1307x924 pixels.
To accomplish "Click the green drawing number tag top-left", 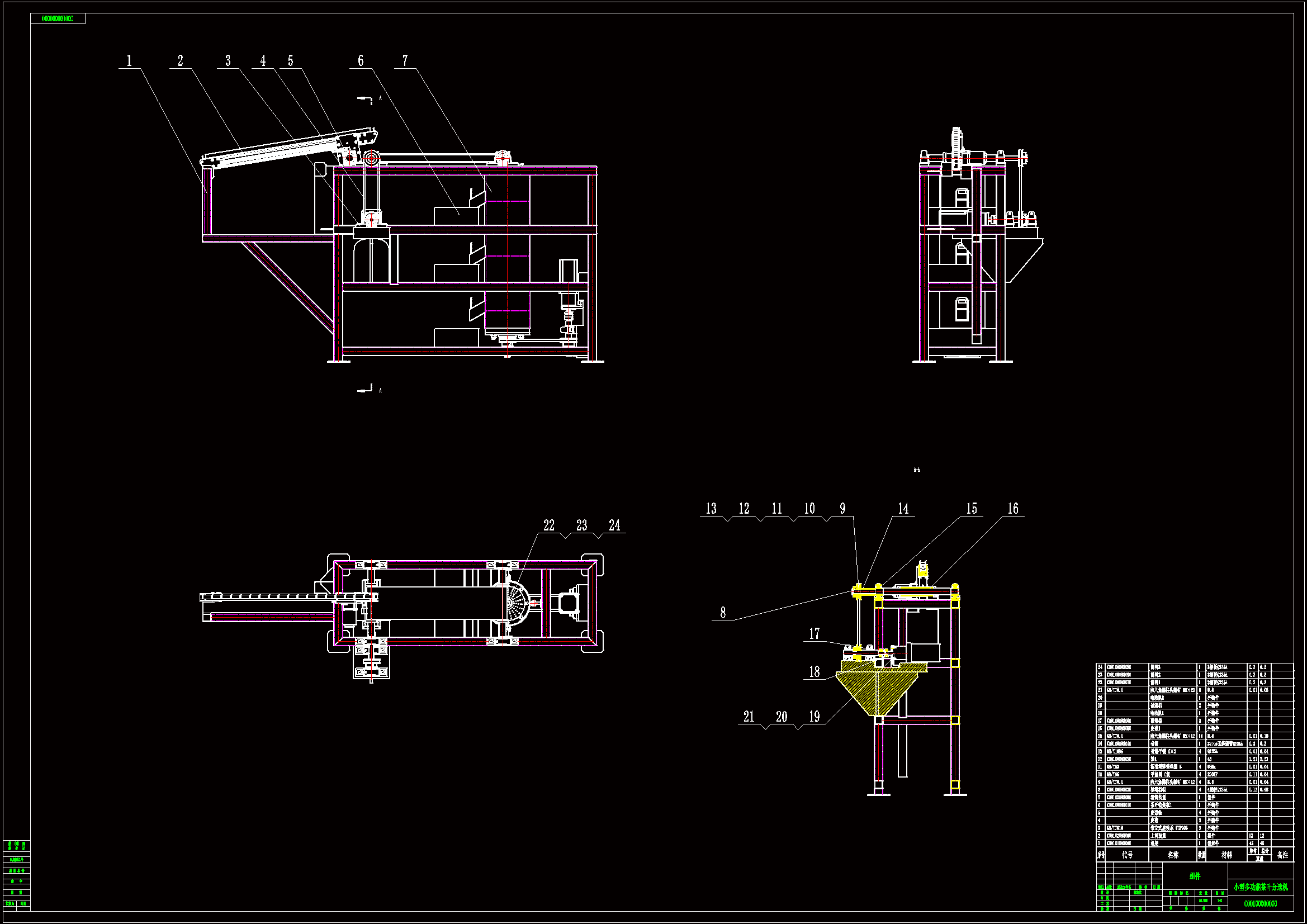I will (58, 19).
